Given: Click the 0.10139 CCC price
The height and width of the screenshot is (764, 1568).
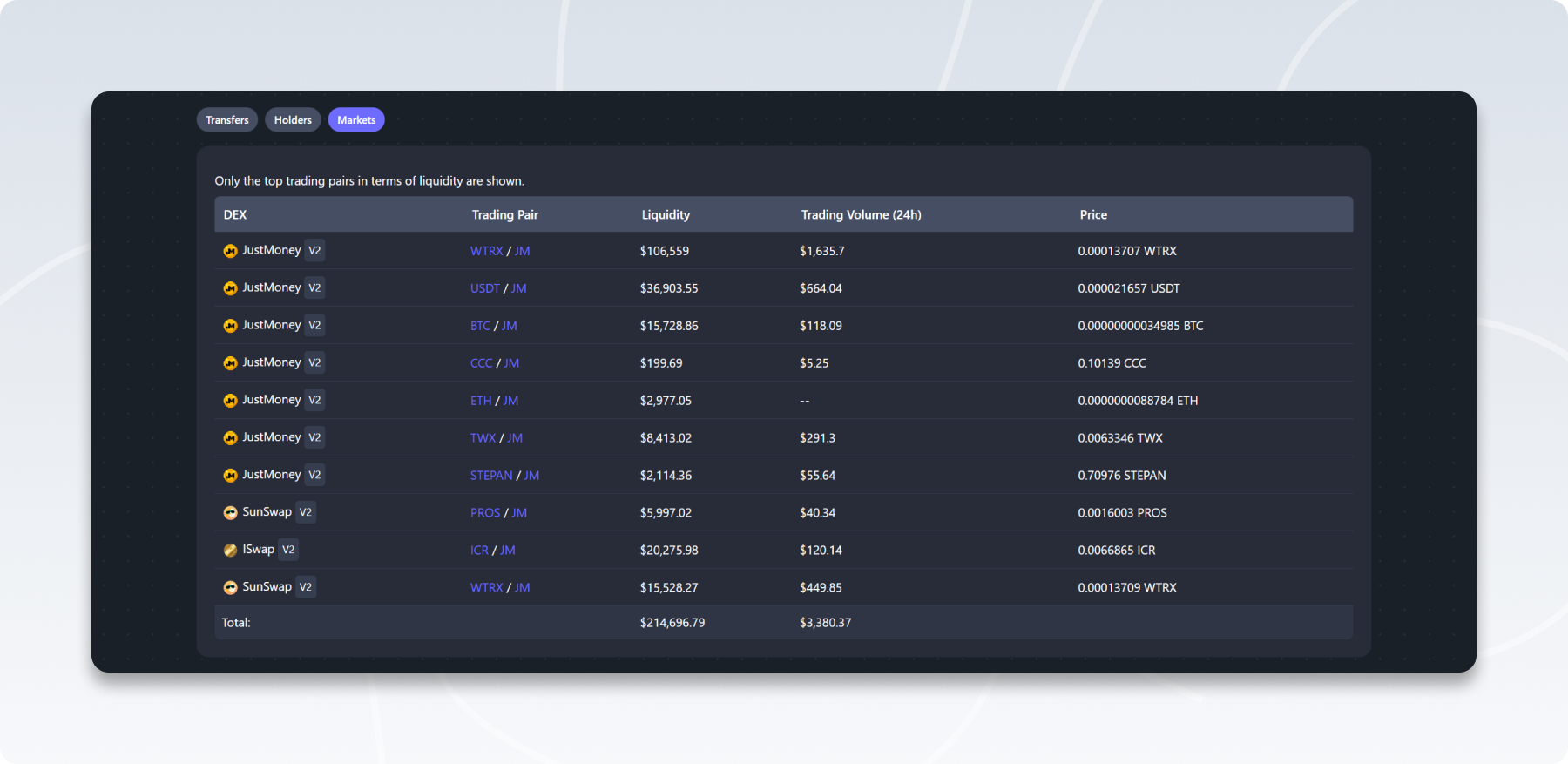Looking at the screenshot, I should (x=1112, y=363).
